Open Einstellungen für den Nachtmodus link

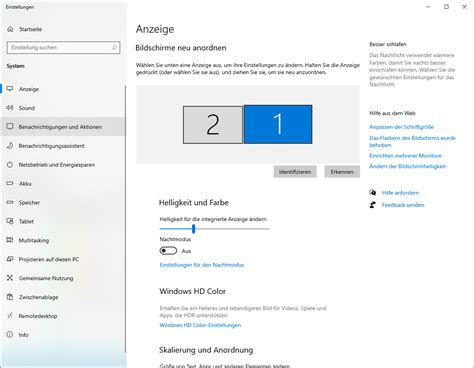click(x=202, y=265)
